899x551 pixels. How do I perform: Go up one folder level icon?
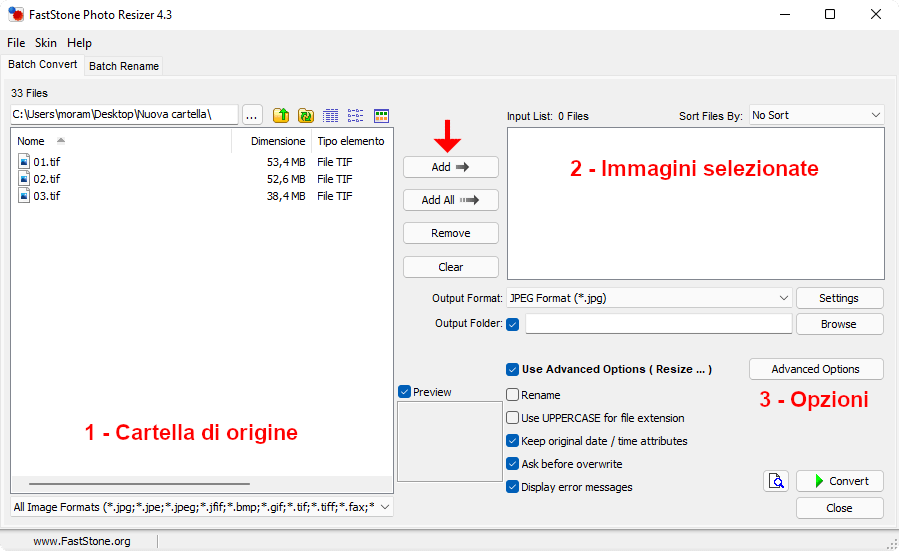281,115
